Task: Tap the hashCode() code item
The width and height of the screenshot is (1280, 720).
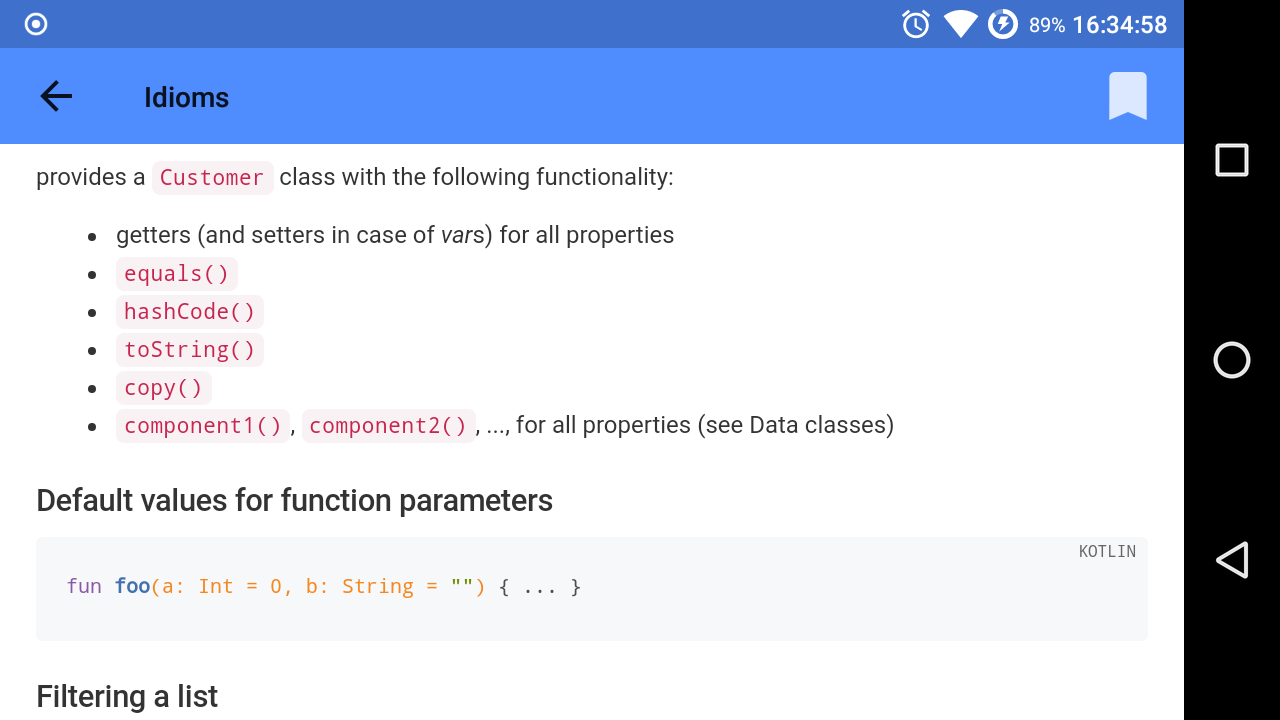Action: pyautogui.click(x=190, y=312)
